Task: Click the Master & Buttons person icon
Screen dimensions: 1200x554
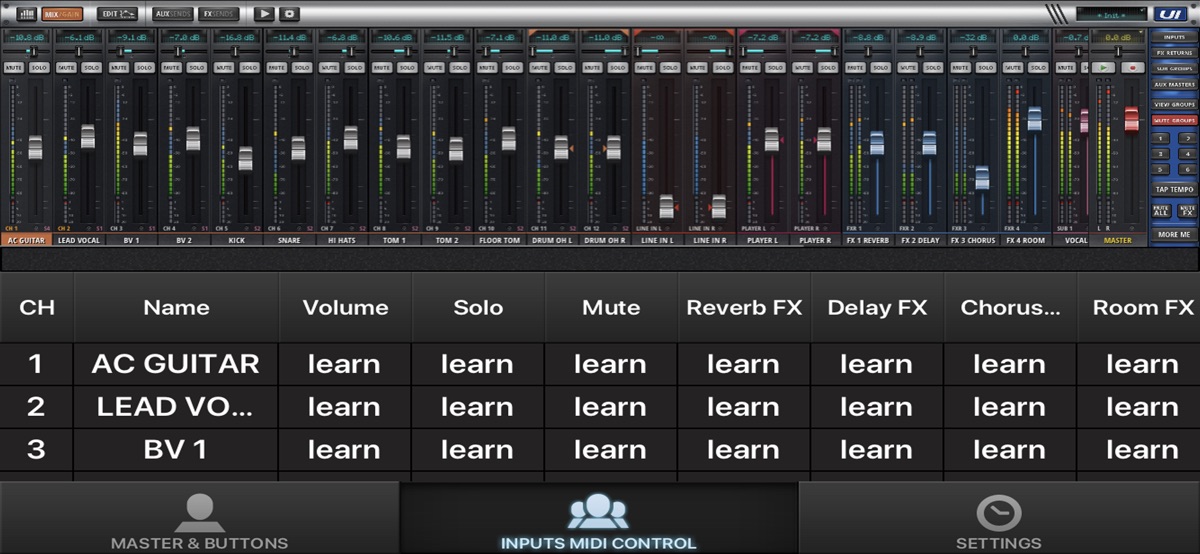Action: pyautogui.click(x=199, y=513)
